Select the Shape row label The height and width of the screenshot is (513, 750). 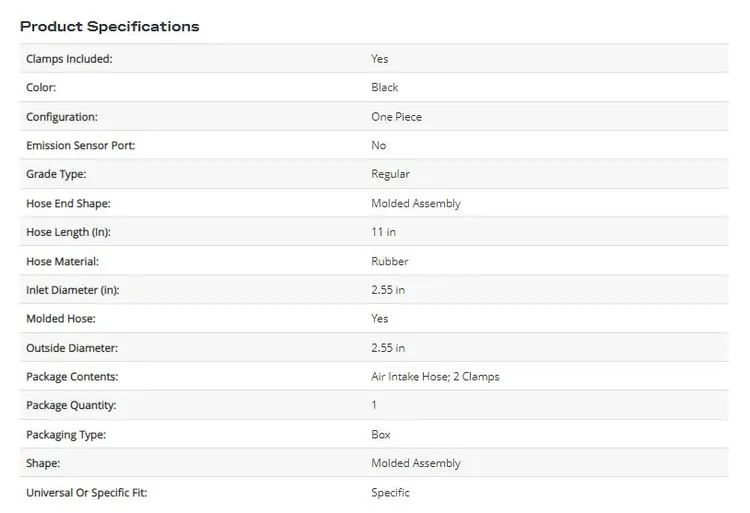point(43,463)
